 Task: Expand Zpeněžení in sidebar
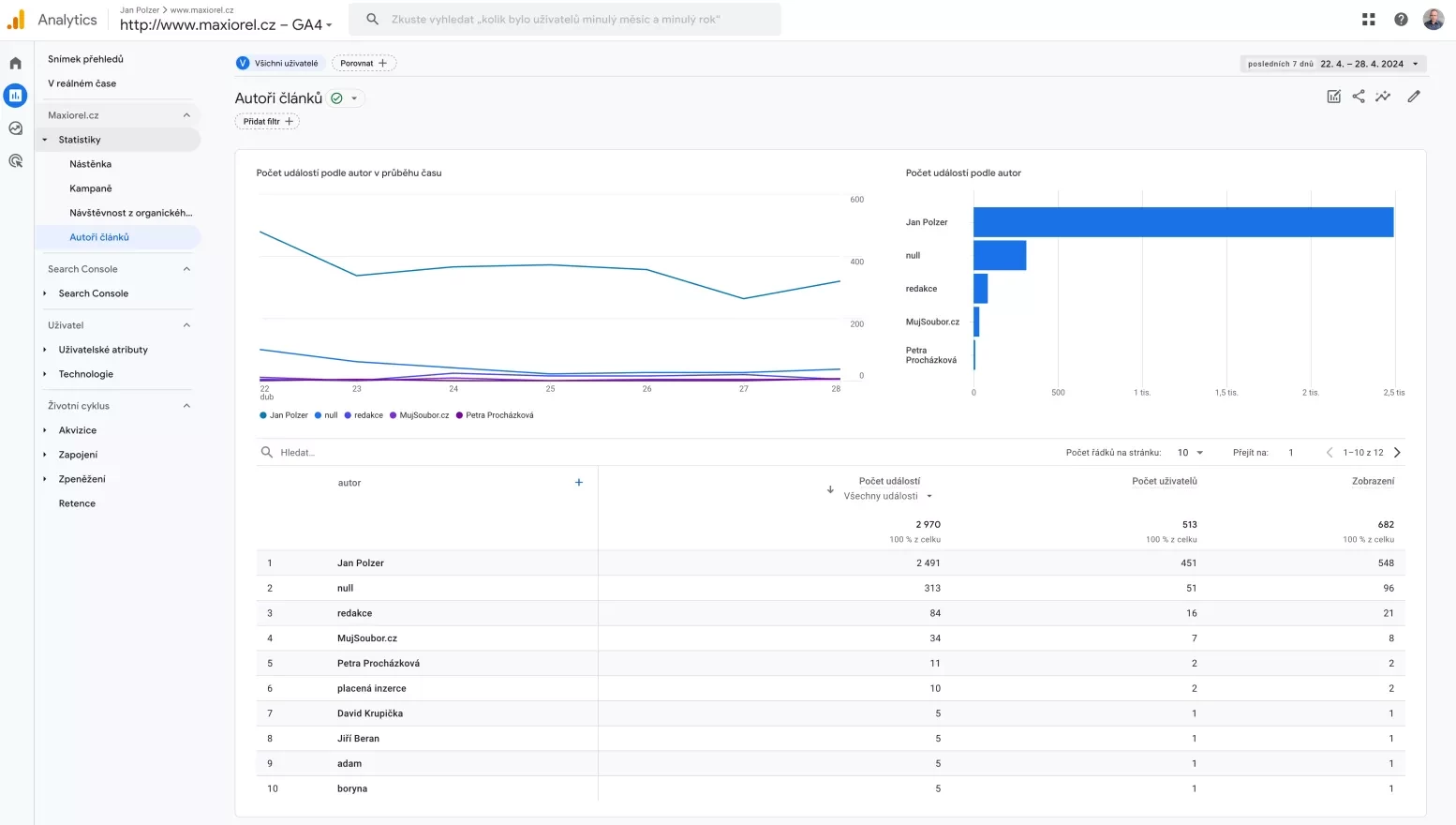44,479
